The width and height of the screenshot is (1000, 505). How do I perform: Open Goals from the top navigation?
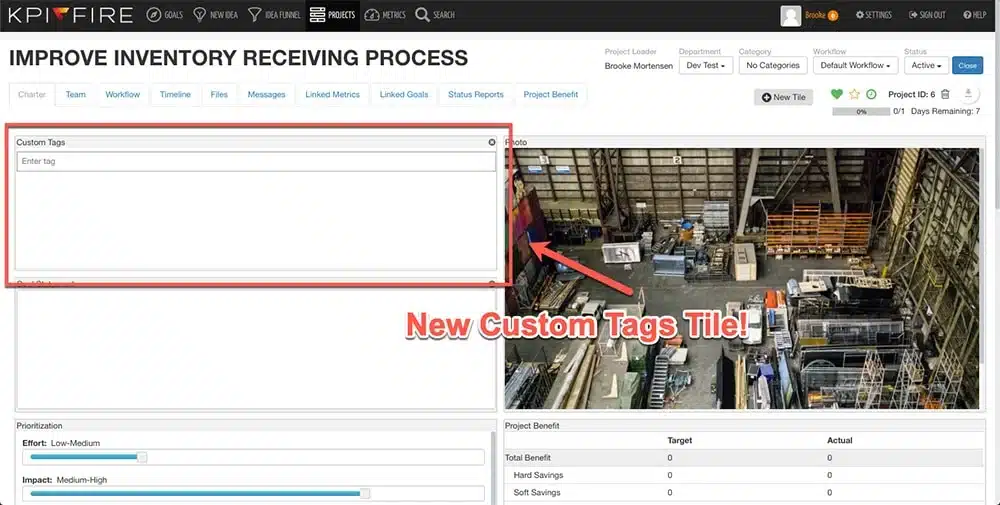point(165,15)
